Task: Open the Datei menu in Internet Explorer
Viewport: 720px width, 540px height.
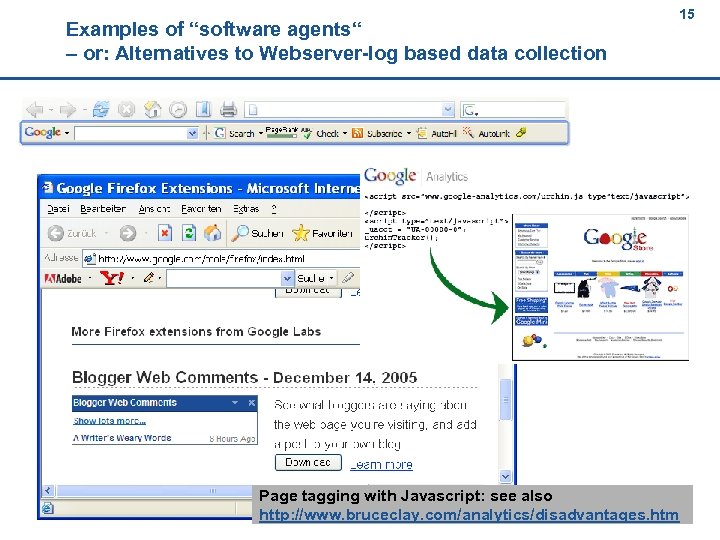Action: tap(58, 209)
